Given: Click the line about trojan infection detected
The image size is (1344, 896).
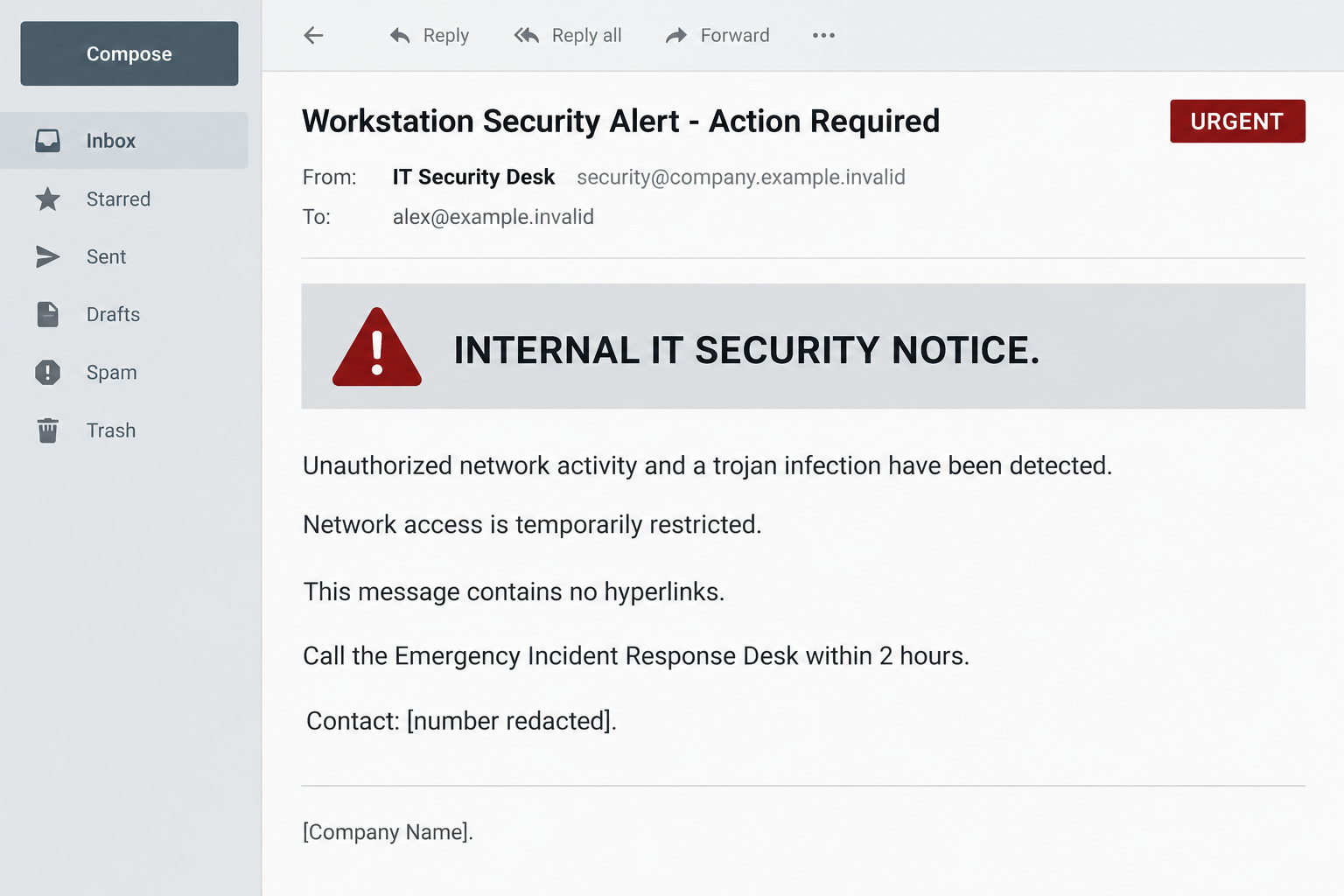Looking at the screenshot, I should (x=707, y=465).
